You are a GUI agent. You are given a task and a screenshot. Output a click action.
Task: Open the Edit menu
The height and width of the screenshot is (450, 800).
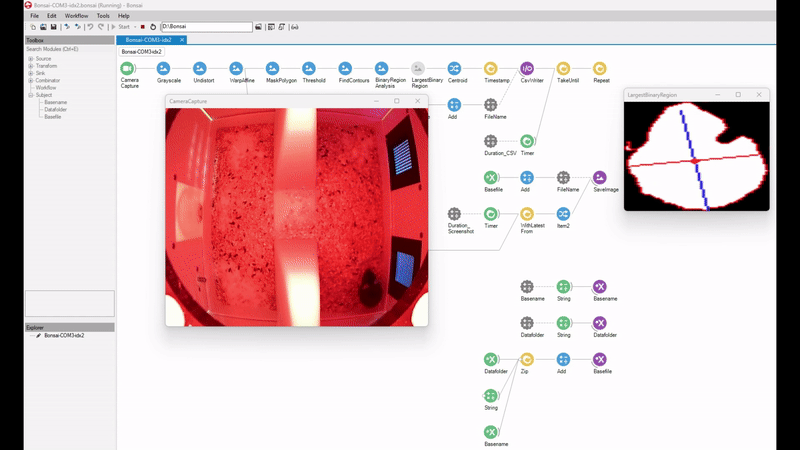click(52, 16)
